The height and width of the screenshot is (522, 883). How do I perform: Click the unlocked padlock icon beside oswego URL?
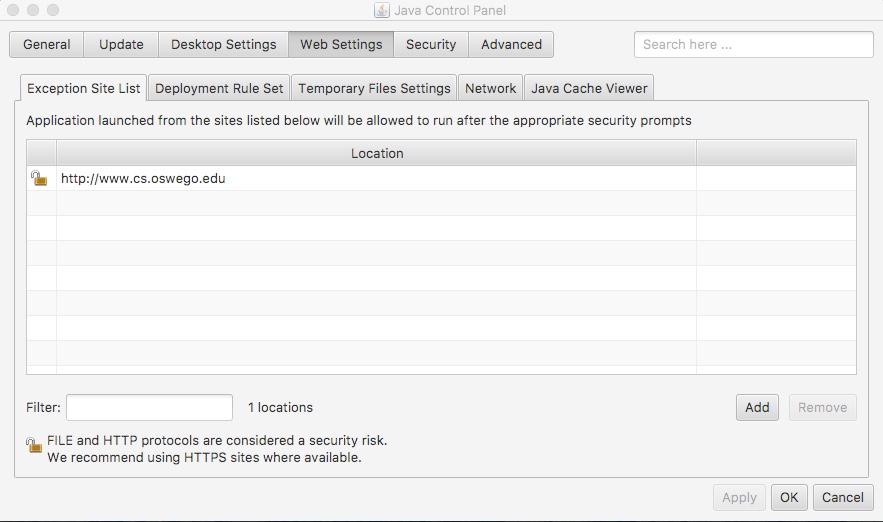tap(39, 179)
